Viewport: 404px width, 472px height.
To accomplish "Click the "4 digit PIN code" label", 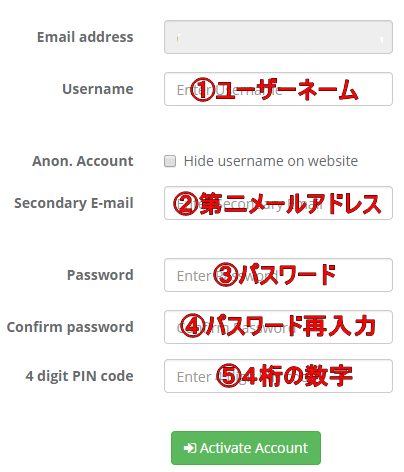I will tap(79, 376).
